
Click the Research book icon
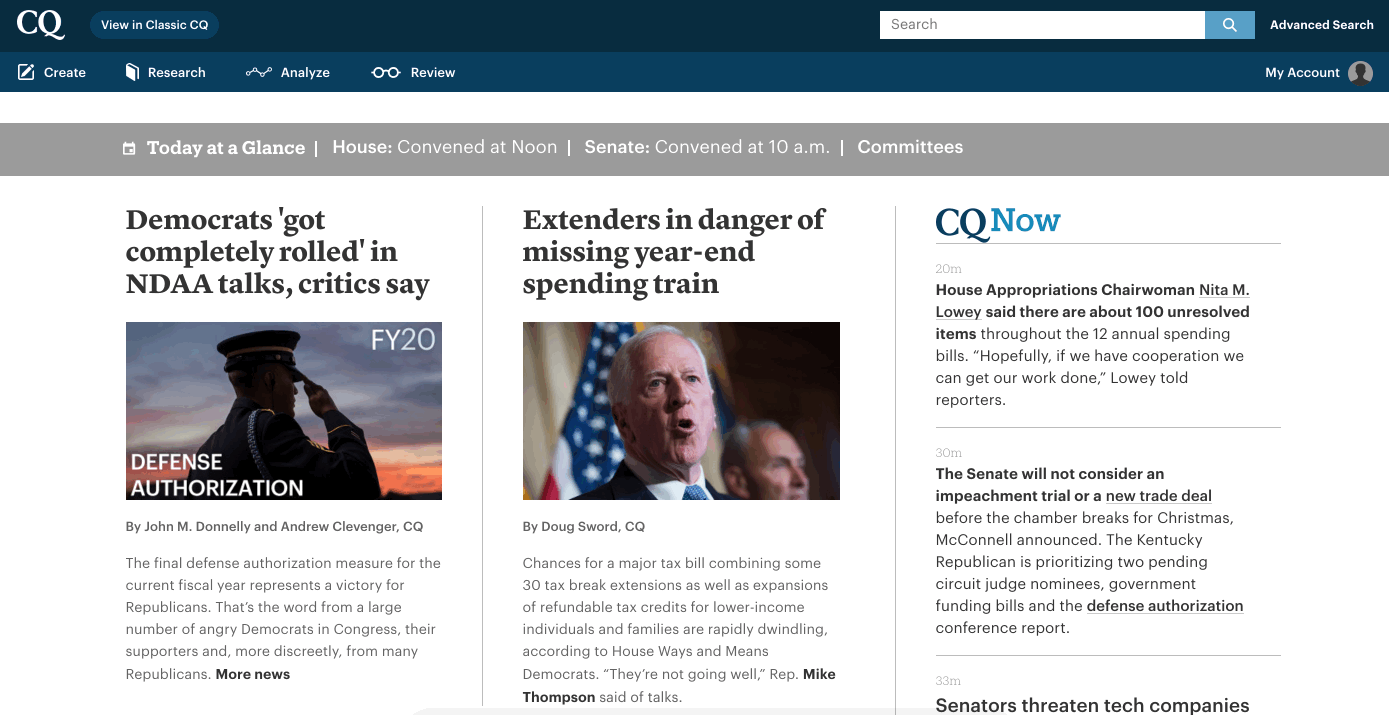pyautogui.click(x=132, y=72)
